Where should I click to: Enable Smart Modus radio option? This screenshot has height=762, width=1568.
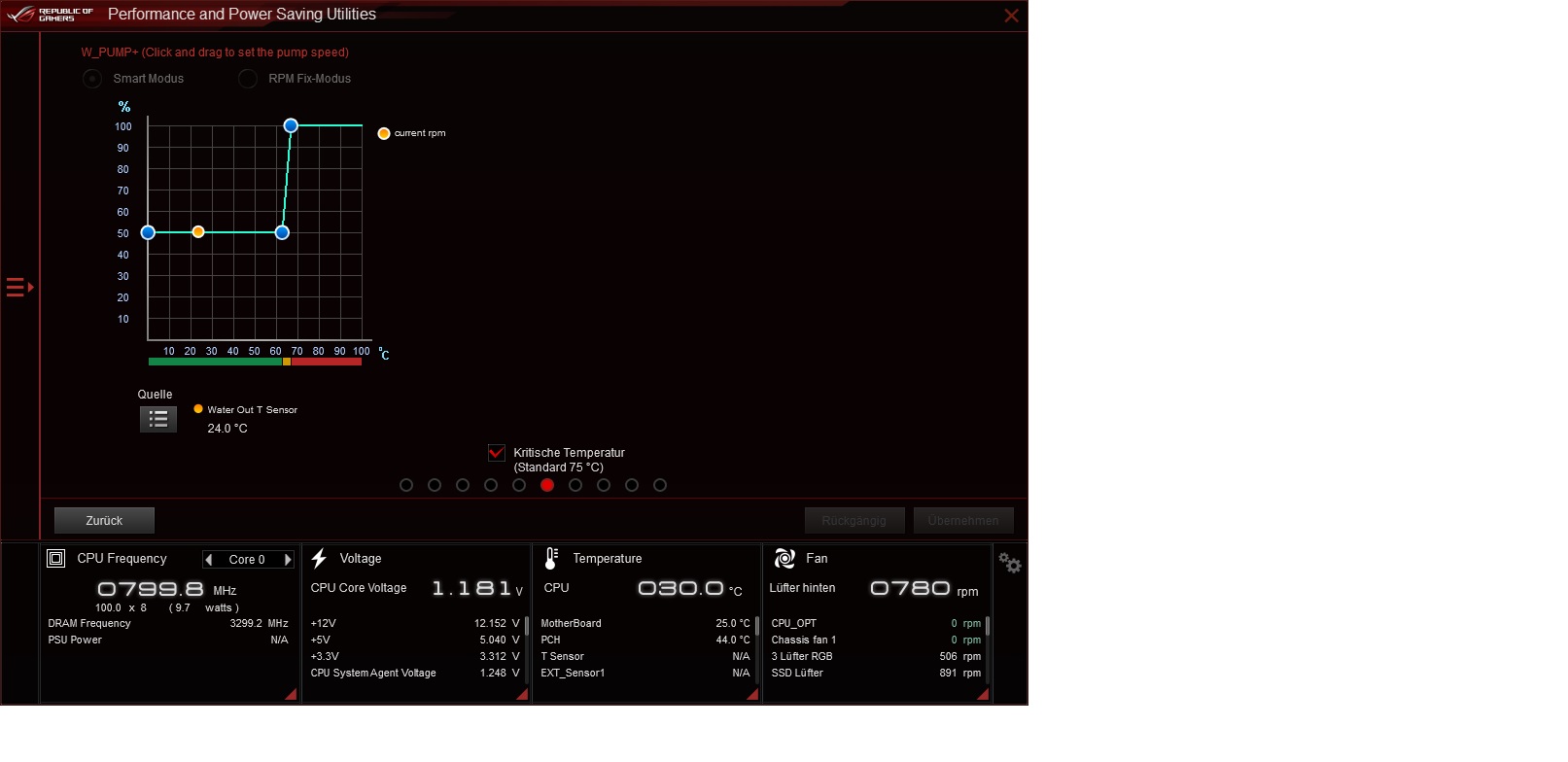coord(92,79)
